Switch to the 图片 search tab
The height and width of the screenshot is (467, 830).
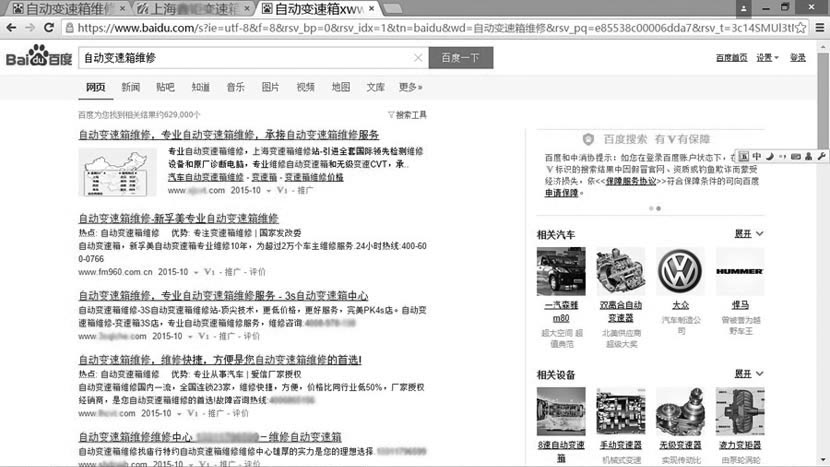click(270, 88)
